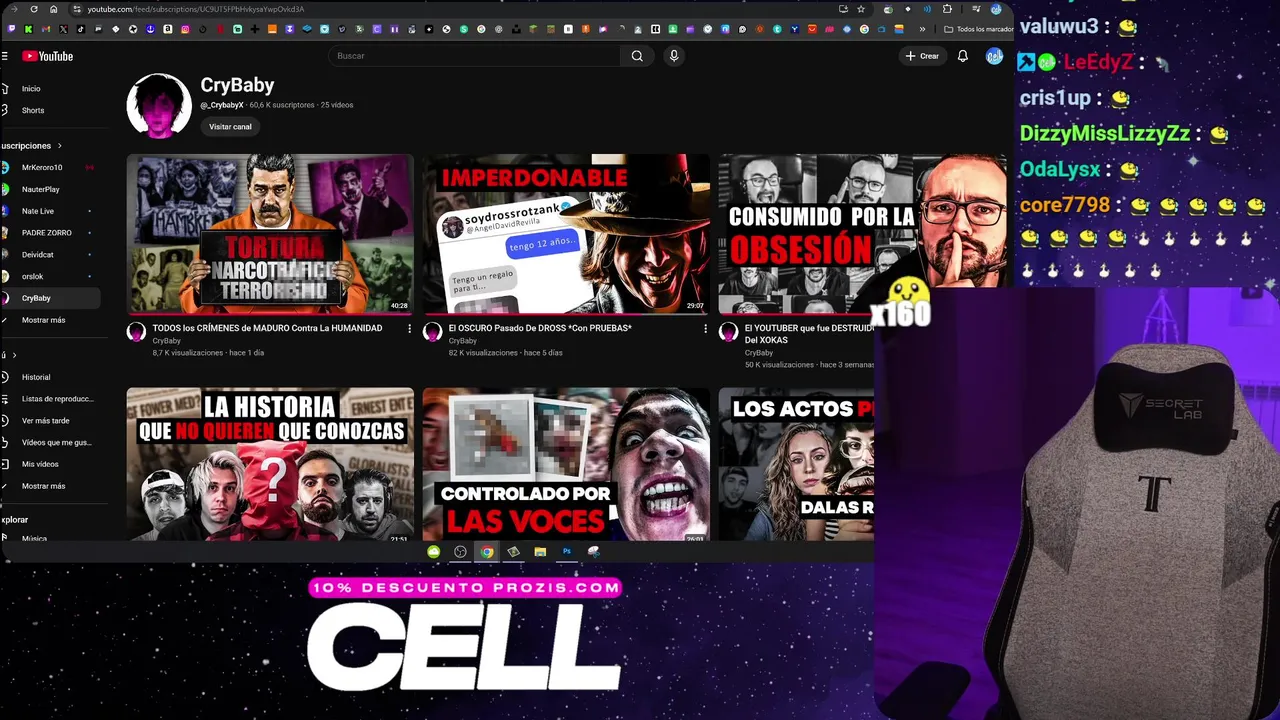
Task: Expand the Suscripciones section chevron
Action: coord(59,146)
